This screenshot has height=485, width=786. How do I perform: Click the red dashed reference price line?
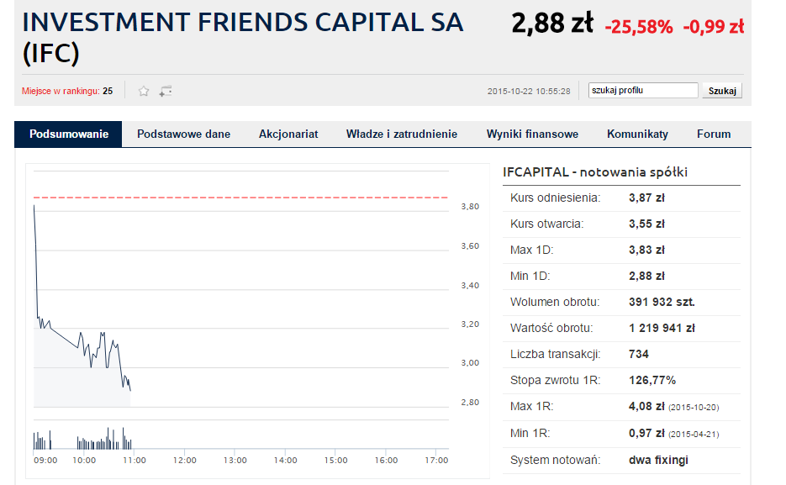pos(241,197)
